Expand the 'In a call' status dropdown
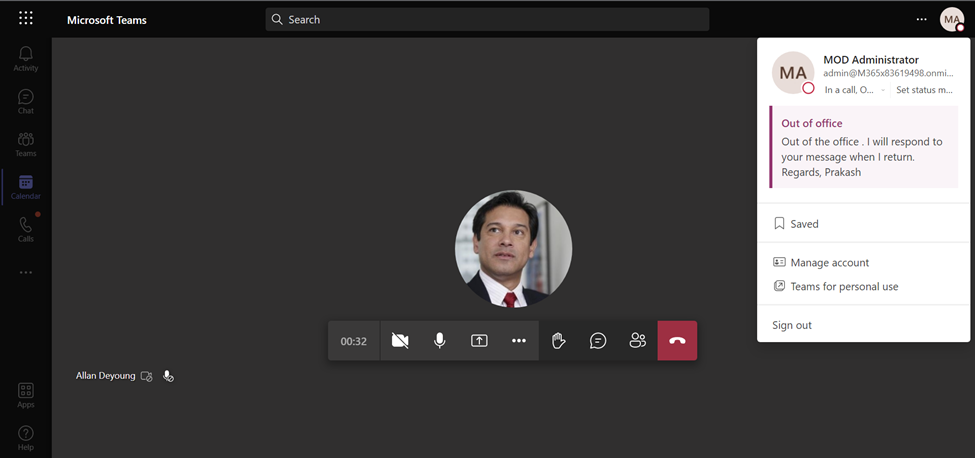Viewport: 975px width, 458px height. point(855,89)
